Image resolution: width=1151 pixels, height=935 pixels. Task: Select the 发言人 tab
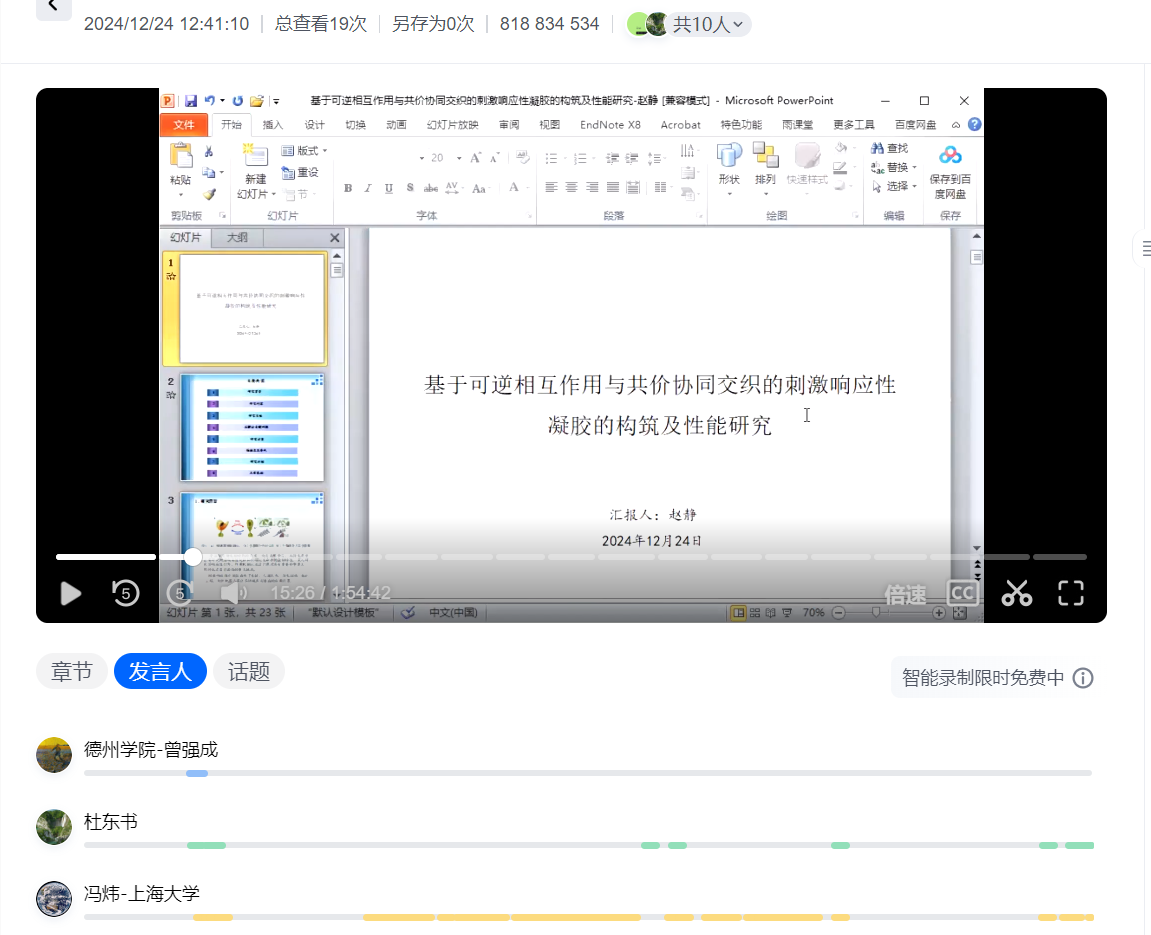click(x=160, y=672)
